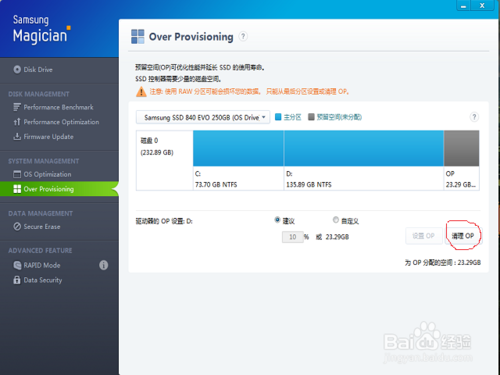Click the '135.89 GB NTFS' label
The image size is (500, 375).
point(309,185)
